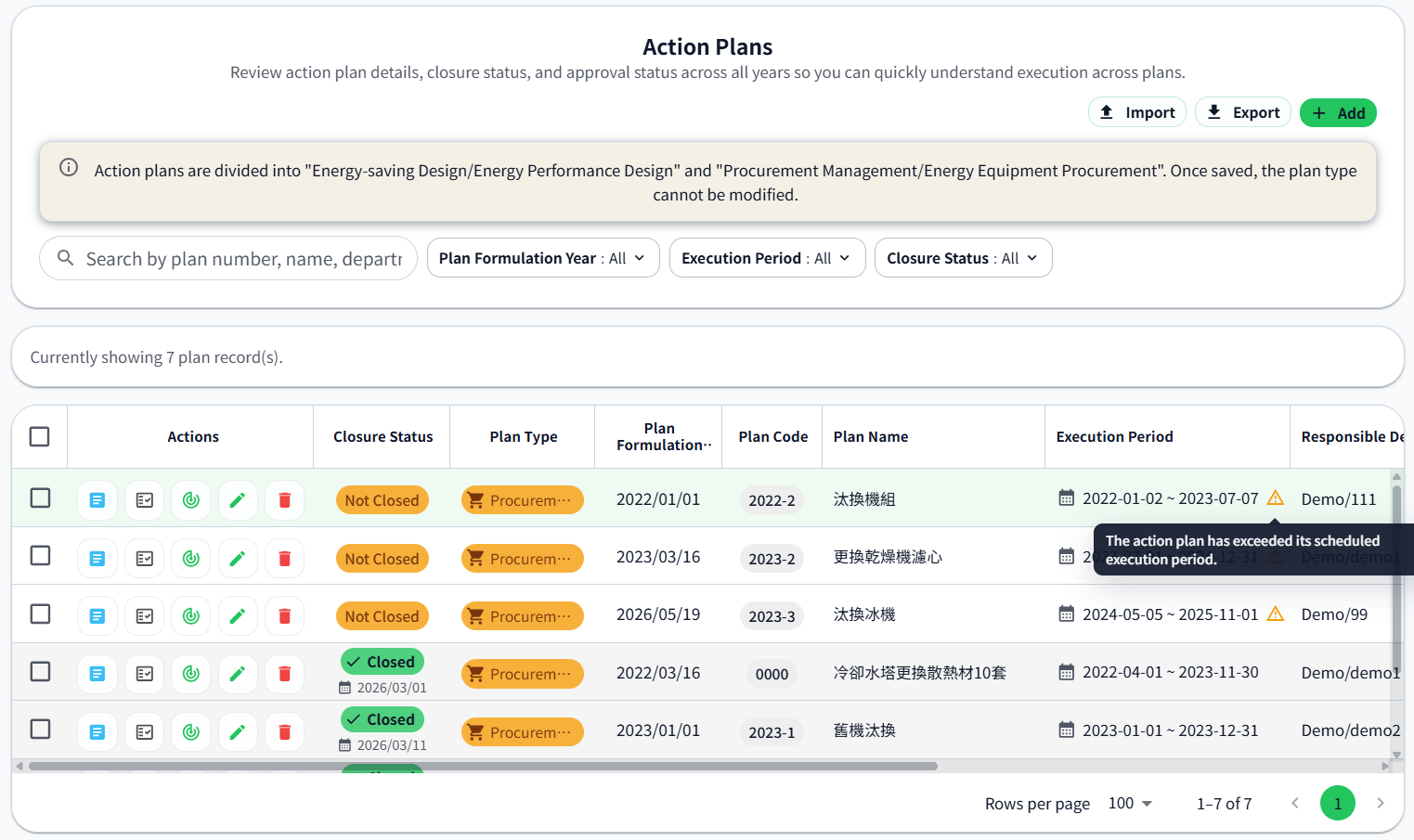
Task: Open details document for plan 2023-3
Action: (x=97, y=616)
